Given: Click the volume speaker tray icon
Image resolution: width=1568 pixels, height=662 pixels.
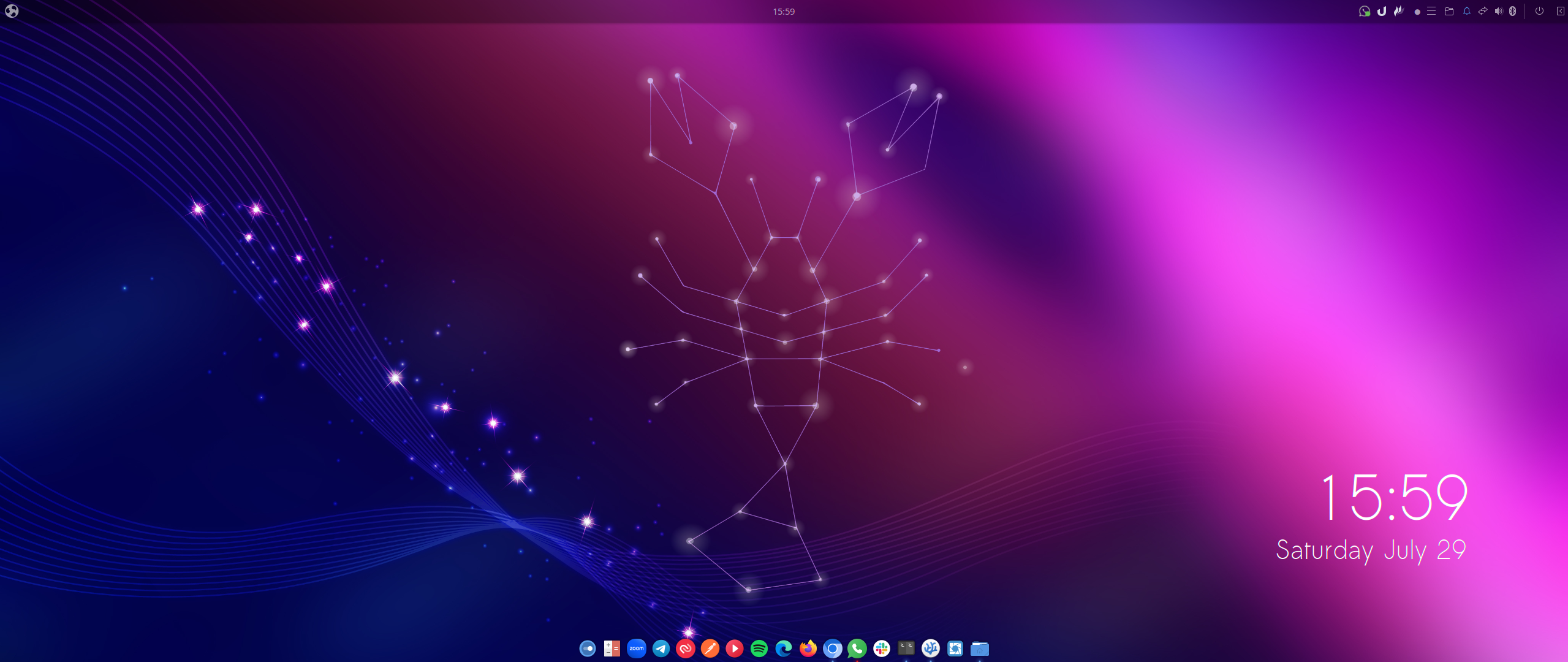Looking at the screenshot, I should click(x=1498, y=11).
